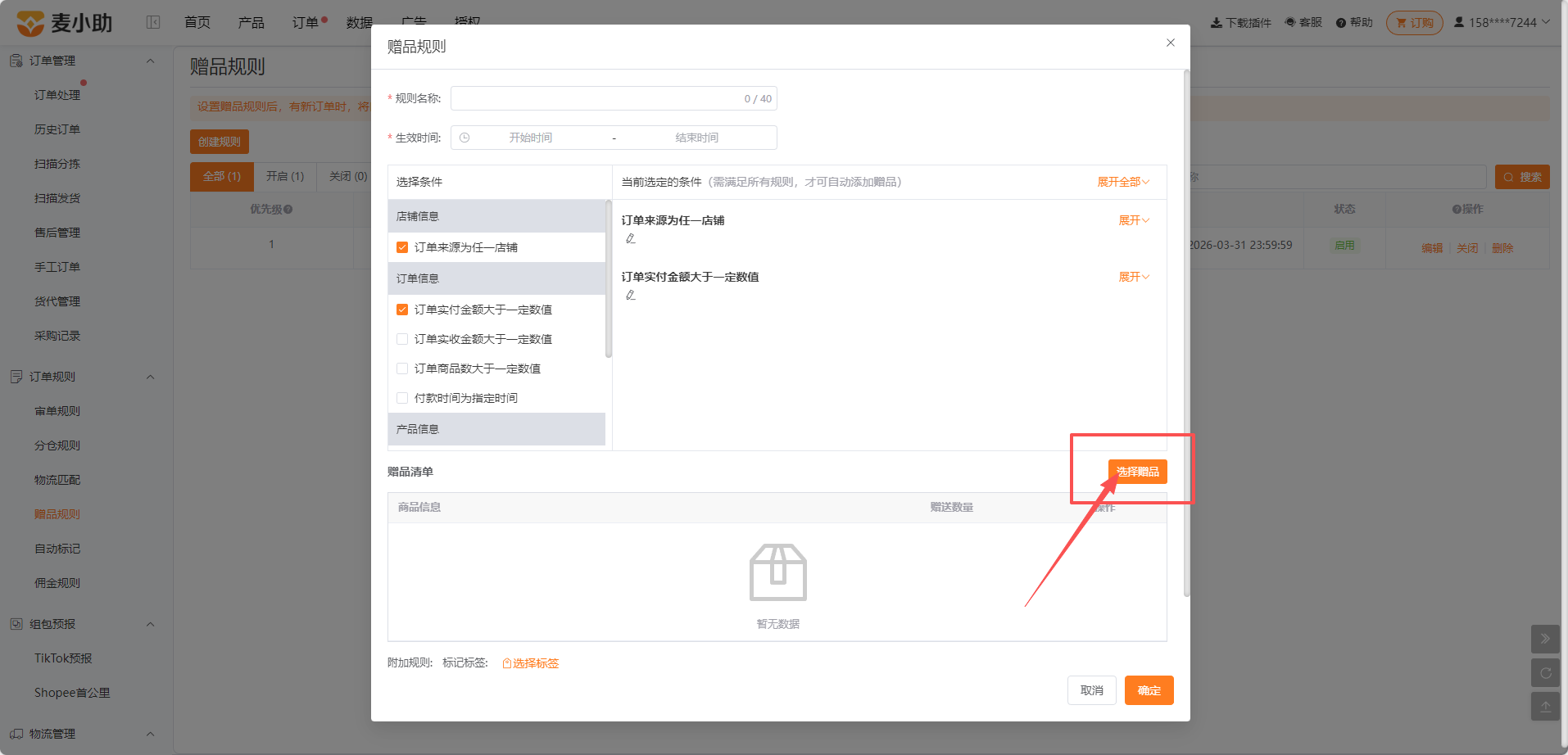Close the 赠品规则 dialog
The height and width of the screenshot is (755, 1568).
coord(1171,43)
